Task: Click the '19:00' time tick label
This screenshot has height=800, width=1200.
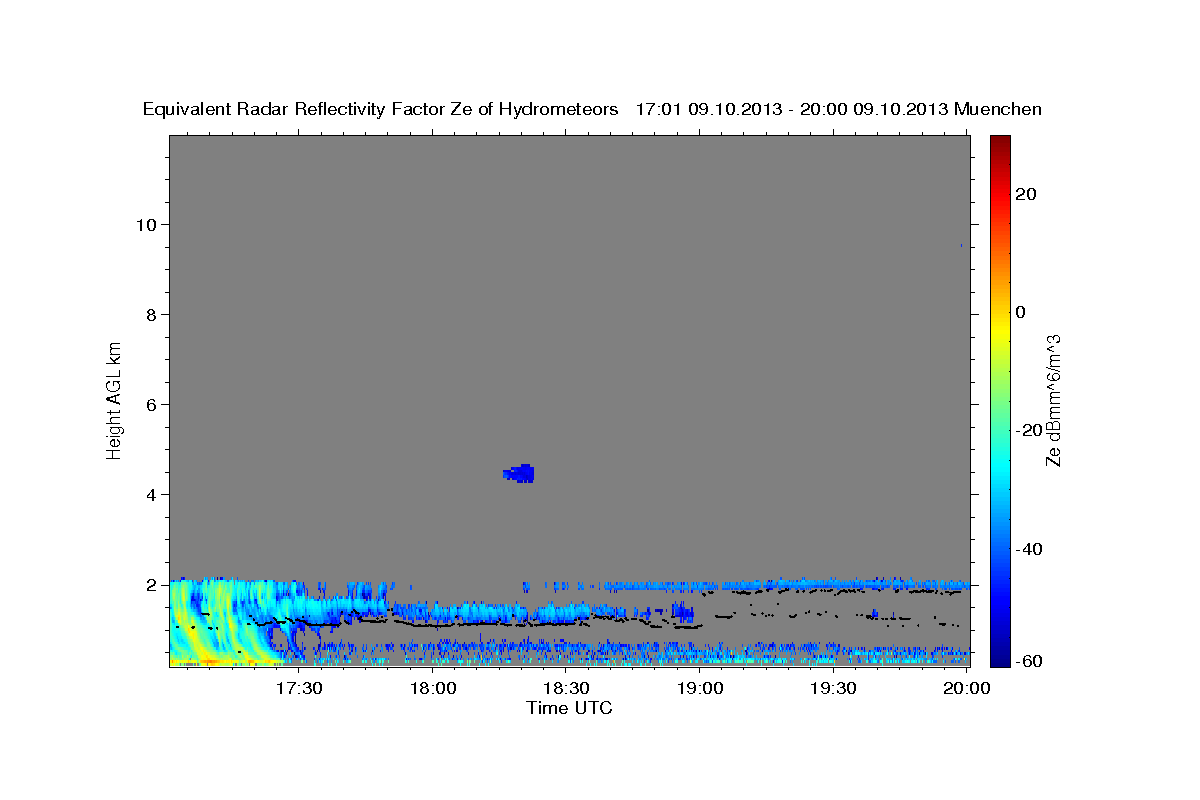Action: pos(700,688)
